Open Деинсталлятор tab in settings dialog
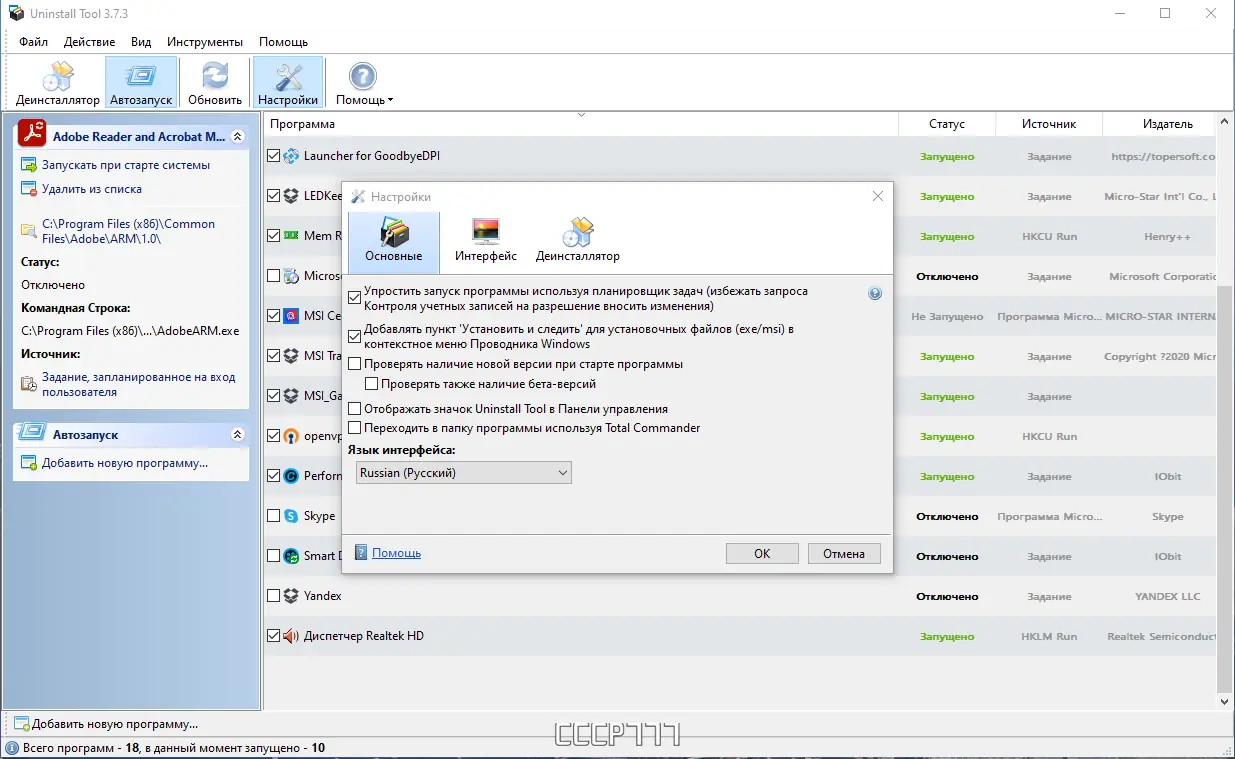The height and width of the screenshot is (759, 1235). click(578, 242)
